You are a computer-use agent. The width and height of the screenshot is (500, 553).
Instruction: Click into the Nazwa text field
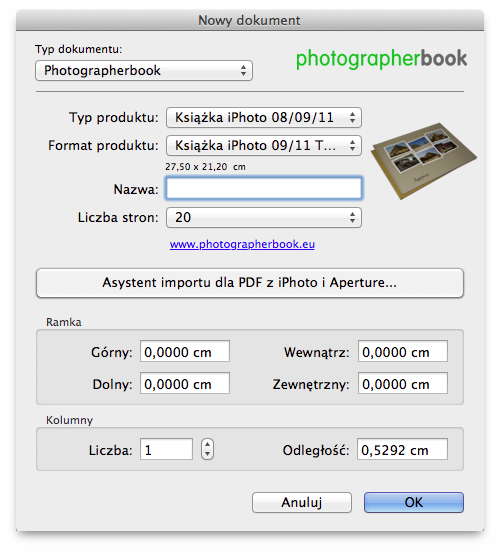264,188
